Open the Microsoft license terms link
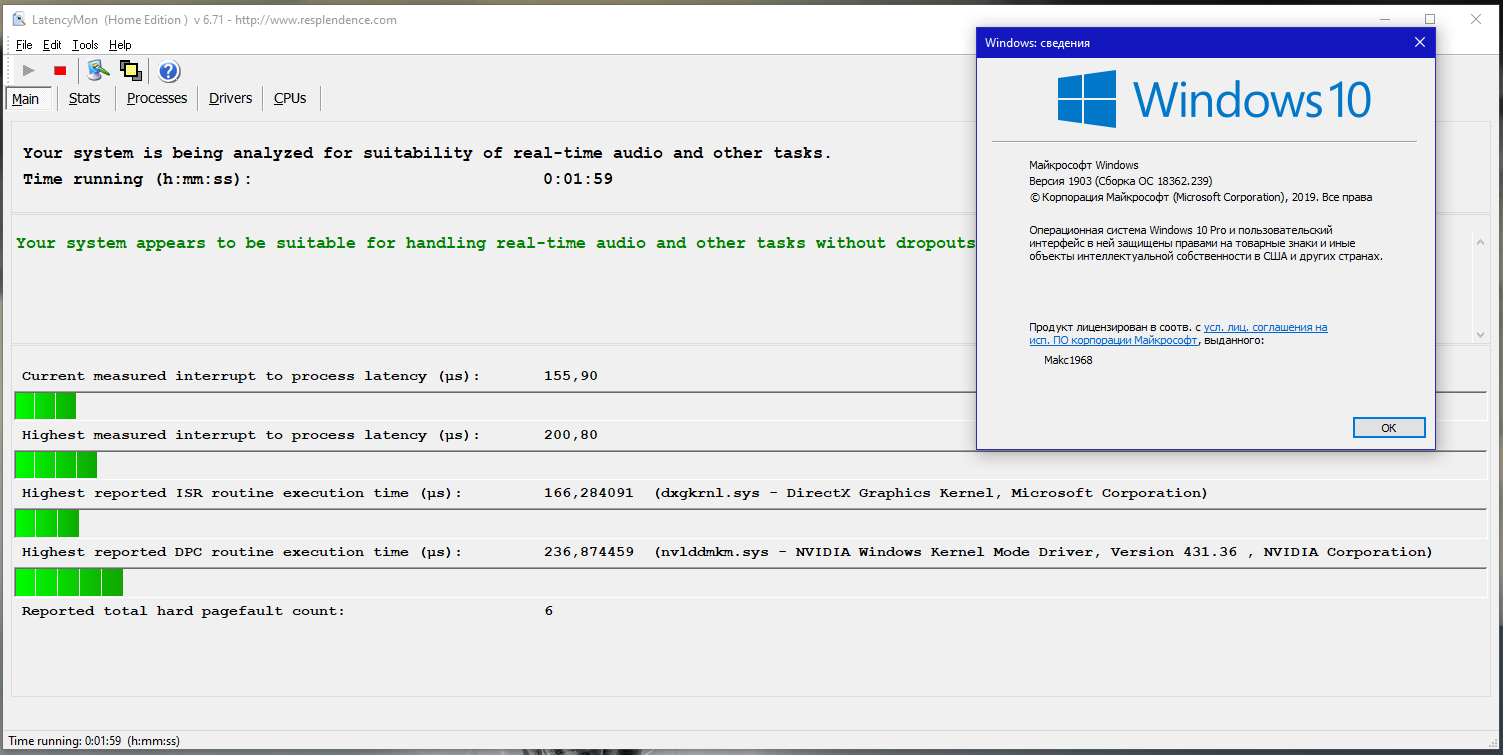 [x=1265, y=327]
